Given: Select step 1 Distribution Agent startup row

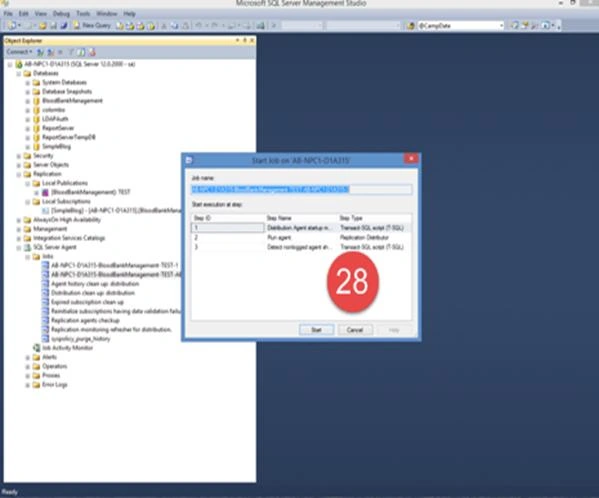Looking at the screenshot, I should coord(301,228).
